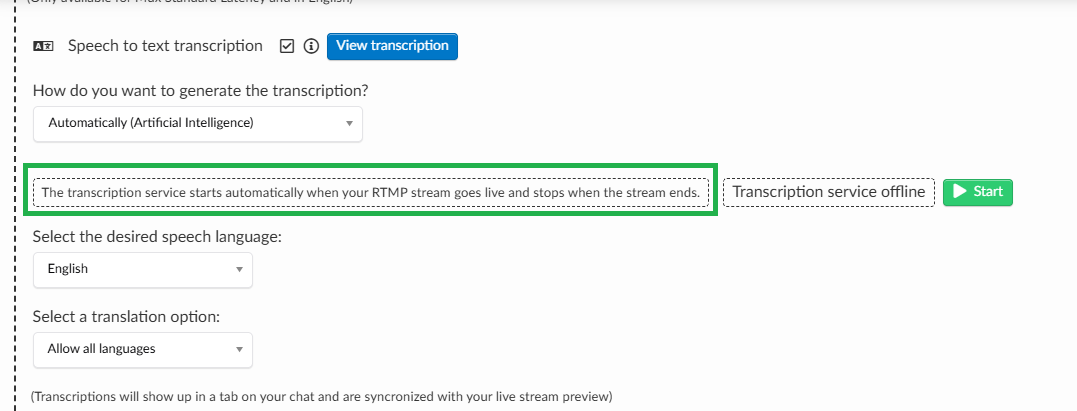Open the info icon next to transcription checkbox
The height and width of the screenshot is (411, 1077).
311,46
